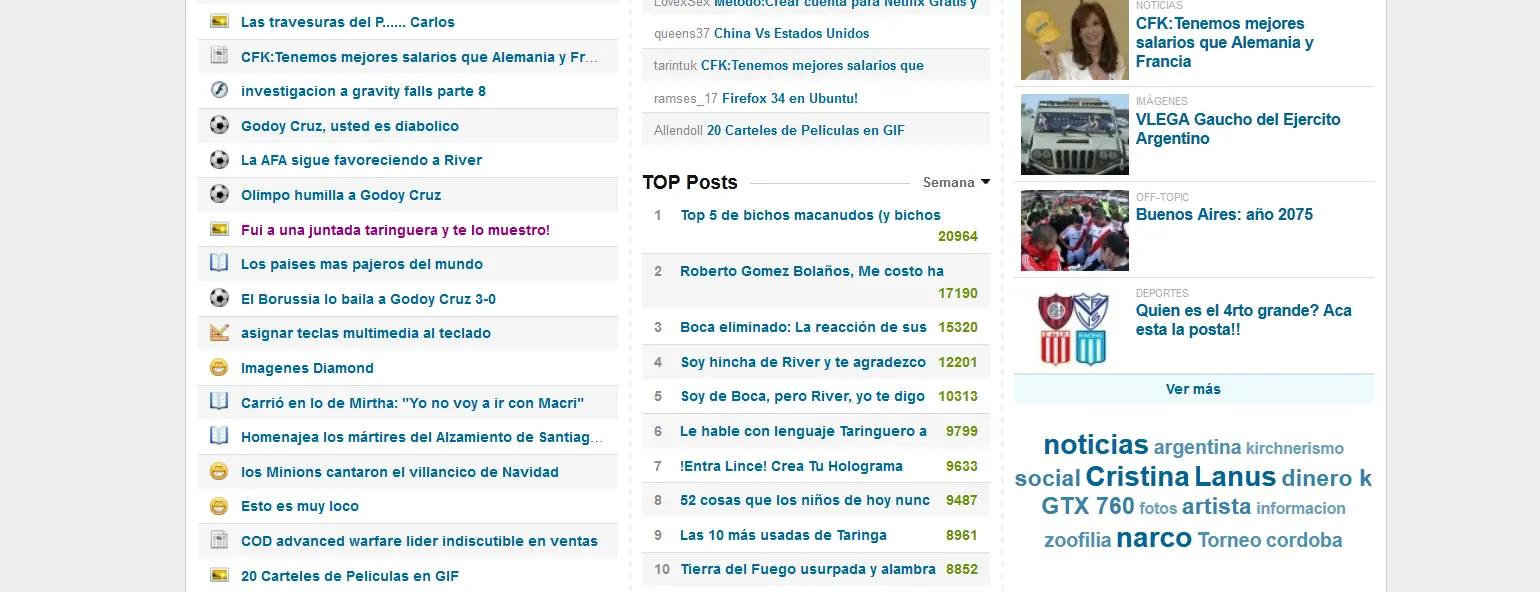Click soccer ball icon next to 'Godoy Cruz, usted es diabolico'
The height and width of the screenshot is (592, 1540).
[x=219, y=125]
